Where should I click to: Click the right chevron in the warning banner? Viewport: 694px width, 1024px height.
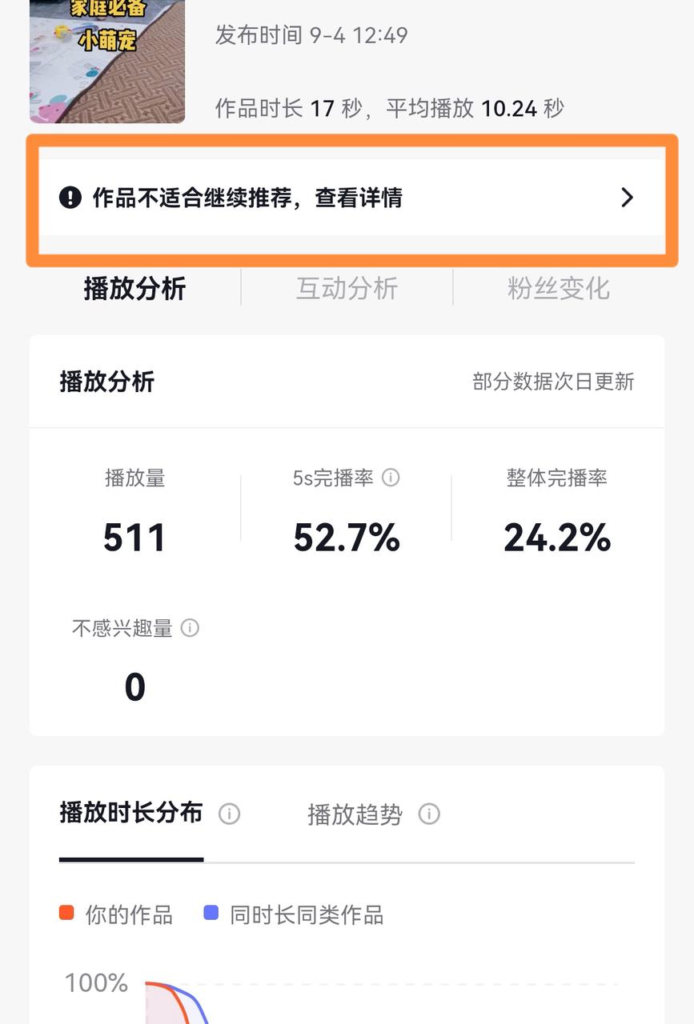[627, 197]
